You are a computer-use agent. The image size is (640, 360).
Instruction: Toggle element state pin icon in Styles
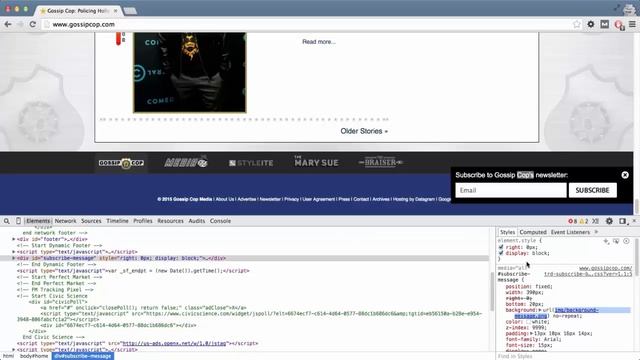click(616, 241)
